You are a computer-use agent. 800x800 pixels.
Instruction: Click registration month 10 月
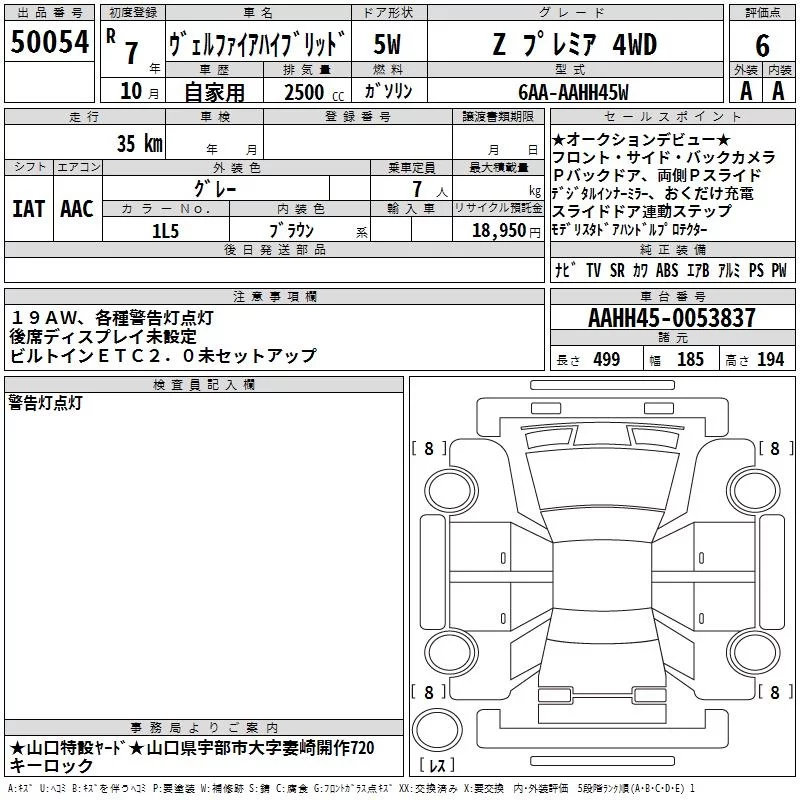139,91
